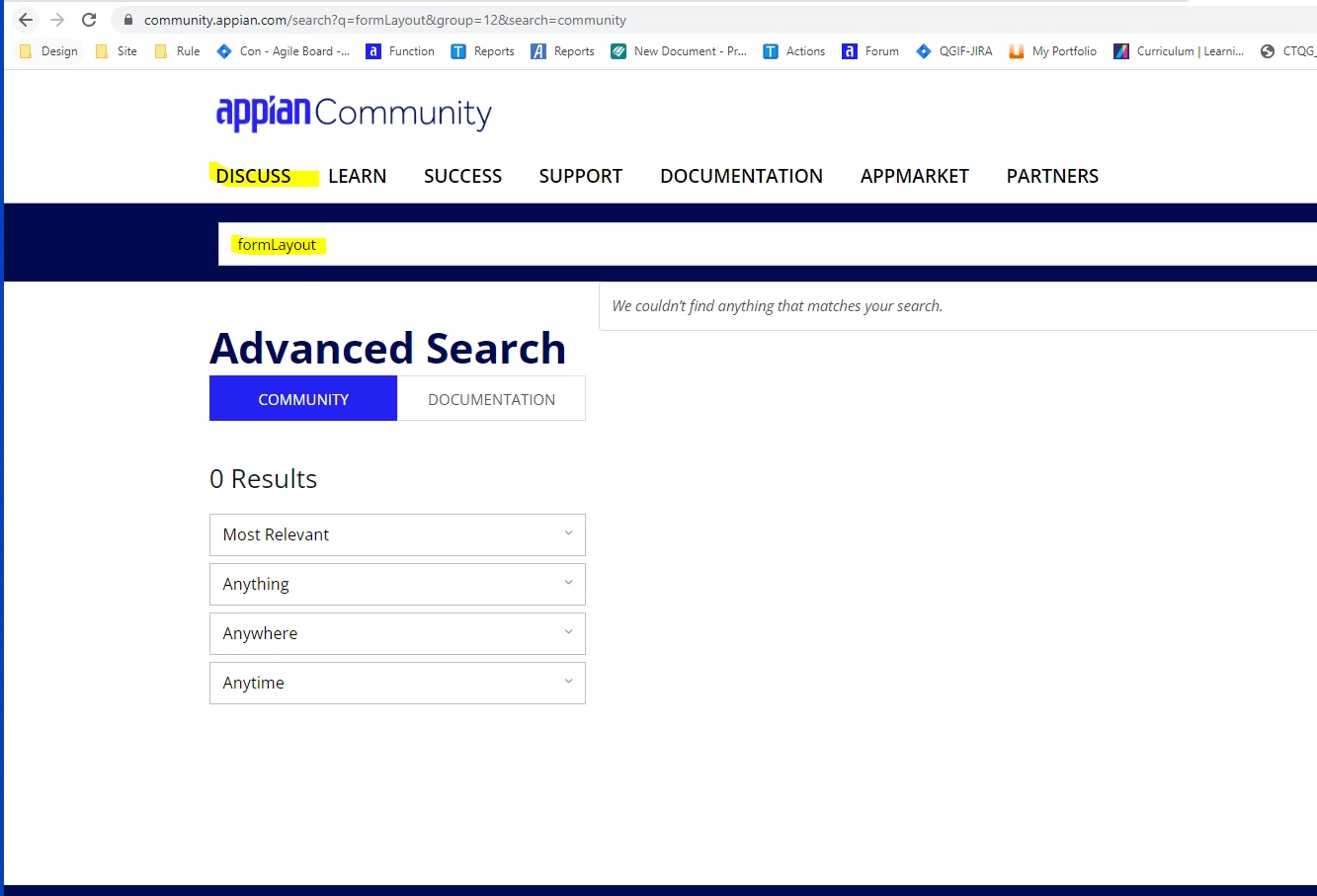Viewport: 1317px width, 896px height.
Task: Open the SUCCESS navigation menu
Action: click(463, 176)
